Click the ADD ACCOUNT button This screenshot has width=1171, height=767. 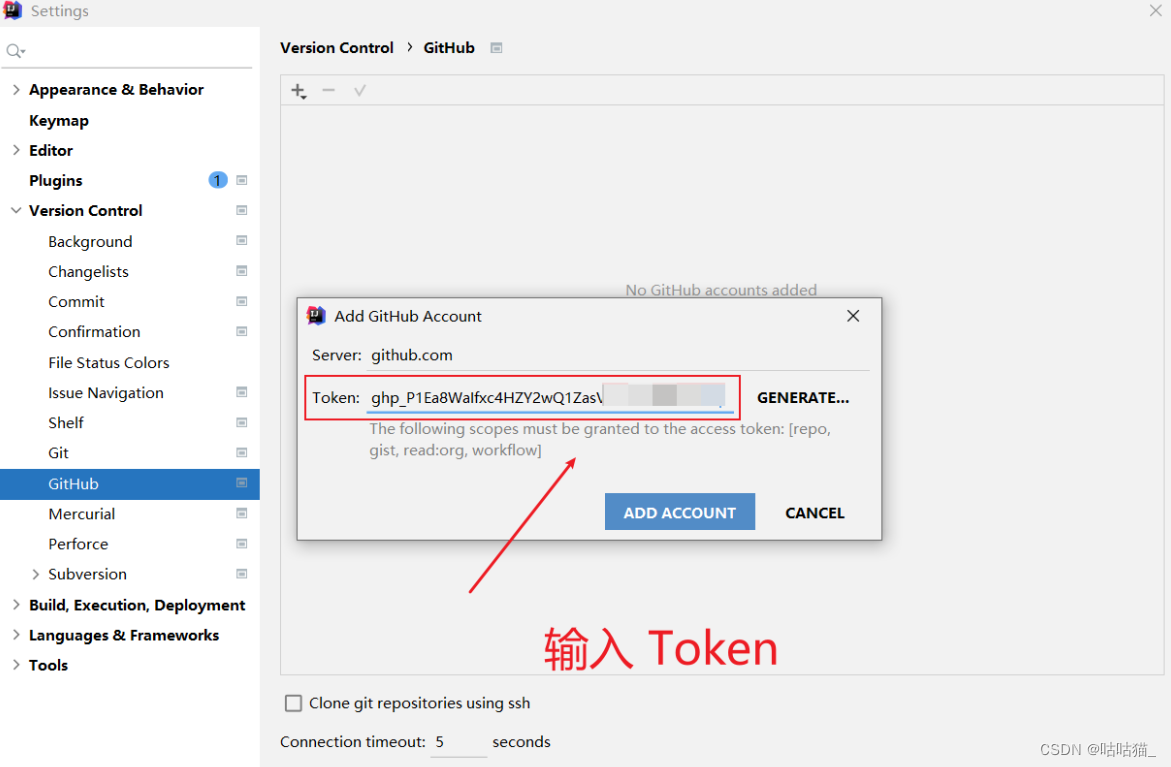680,512
